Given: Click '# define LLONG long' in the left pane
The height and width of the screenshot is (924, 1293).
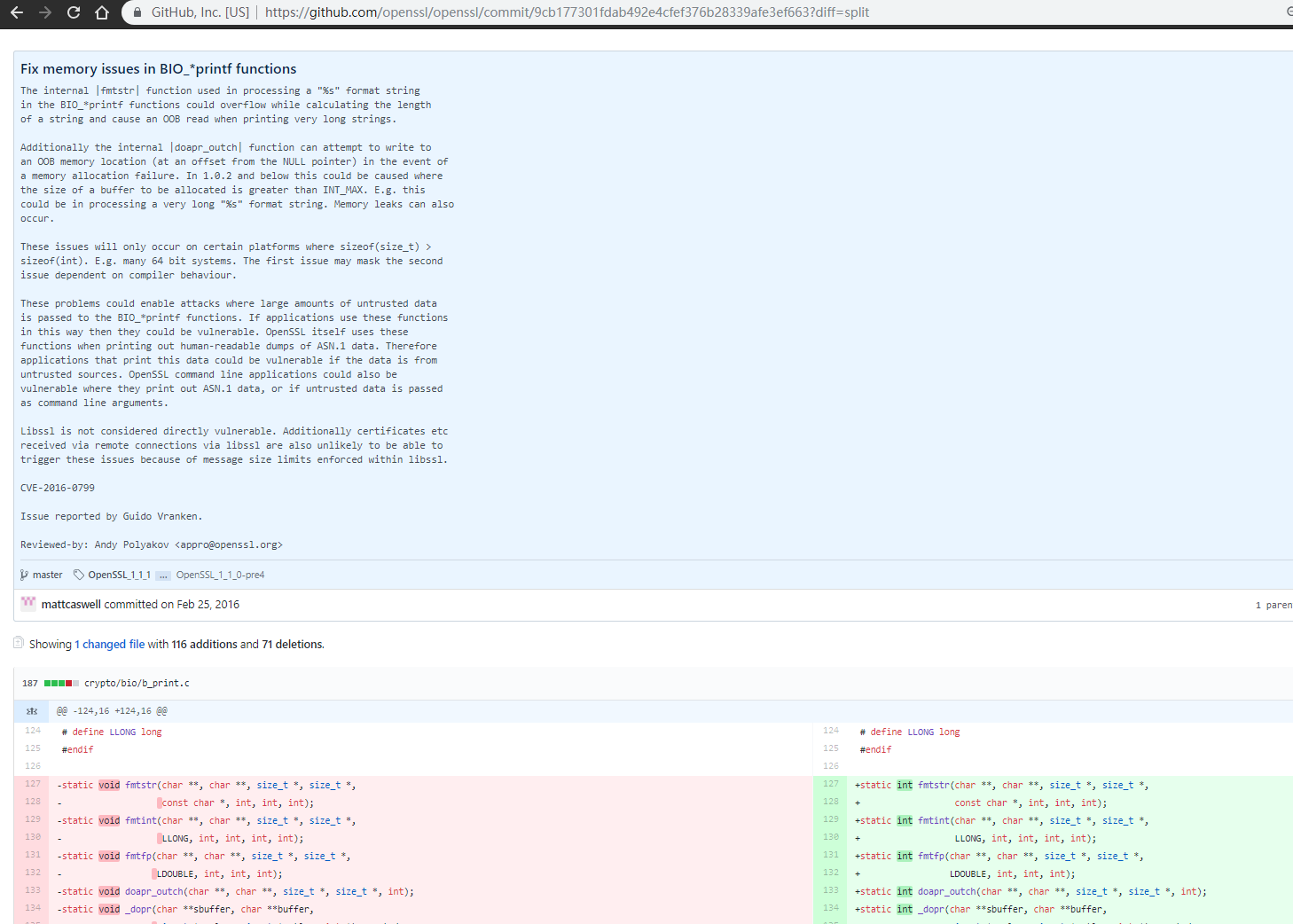Looking at the screenshot, I should click(112, 732).
